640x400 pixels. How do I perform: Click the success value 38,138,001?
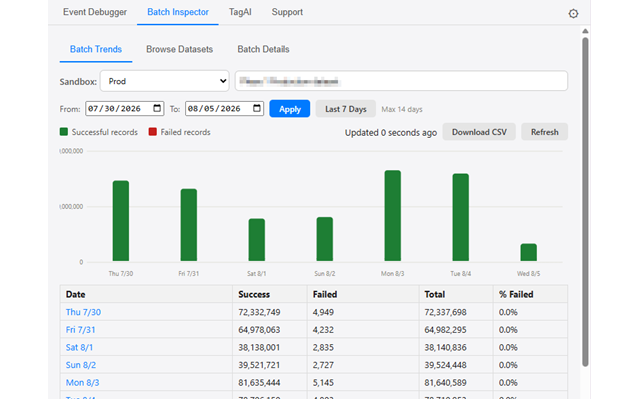[x=259, y=347]
